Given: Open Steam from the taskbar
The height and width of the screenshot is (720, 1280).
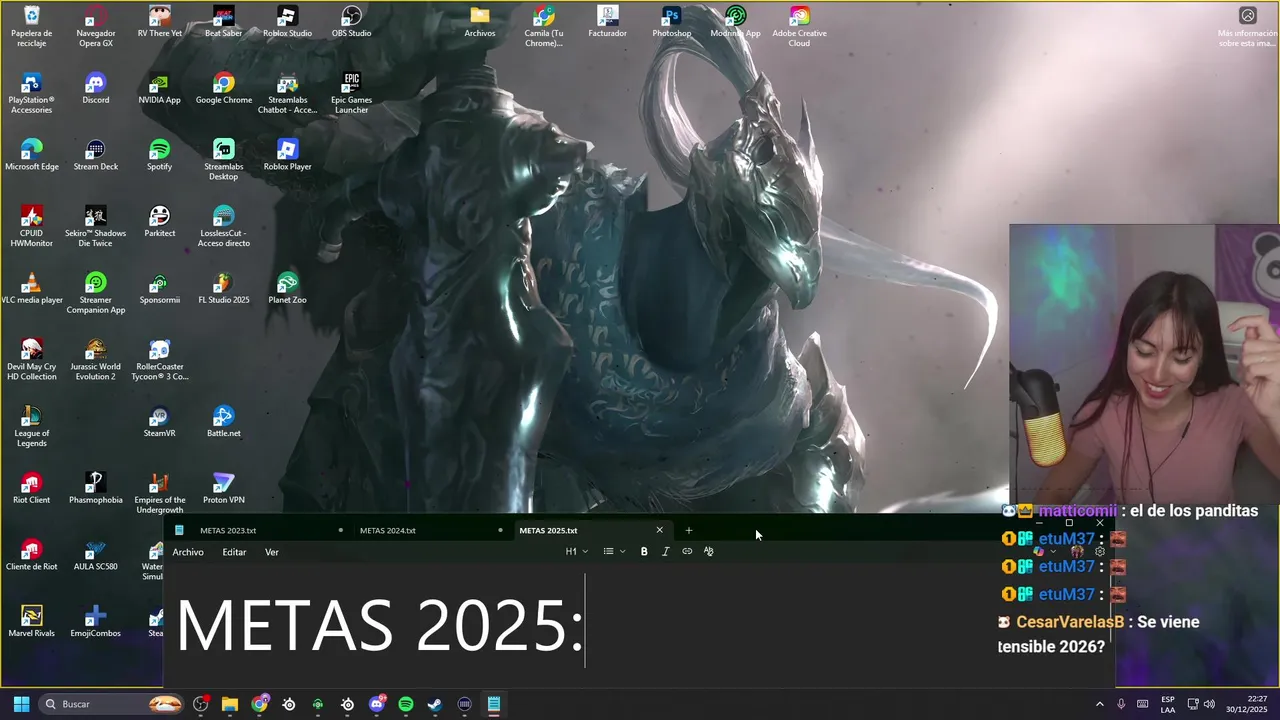Looking at the screenshot, I should 435,704.
